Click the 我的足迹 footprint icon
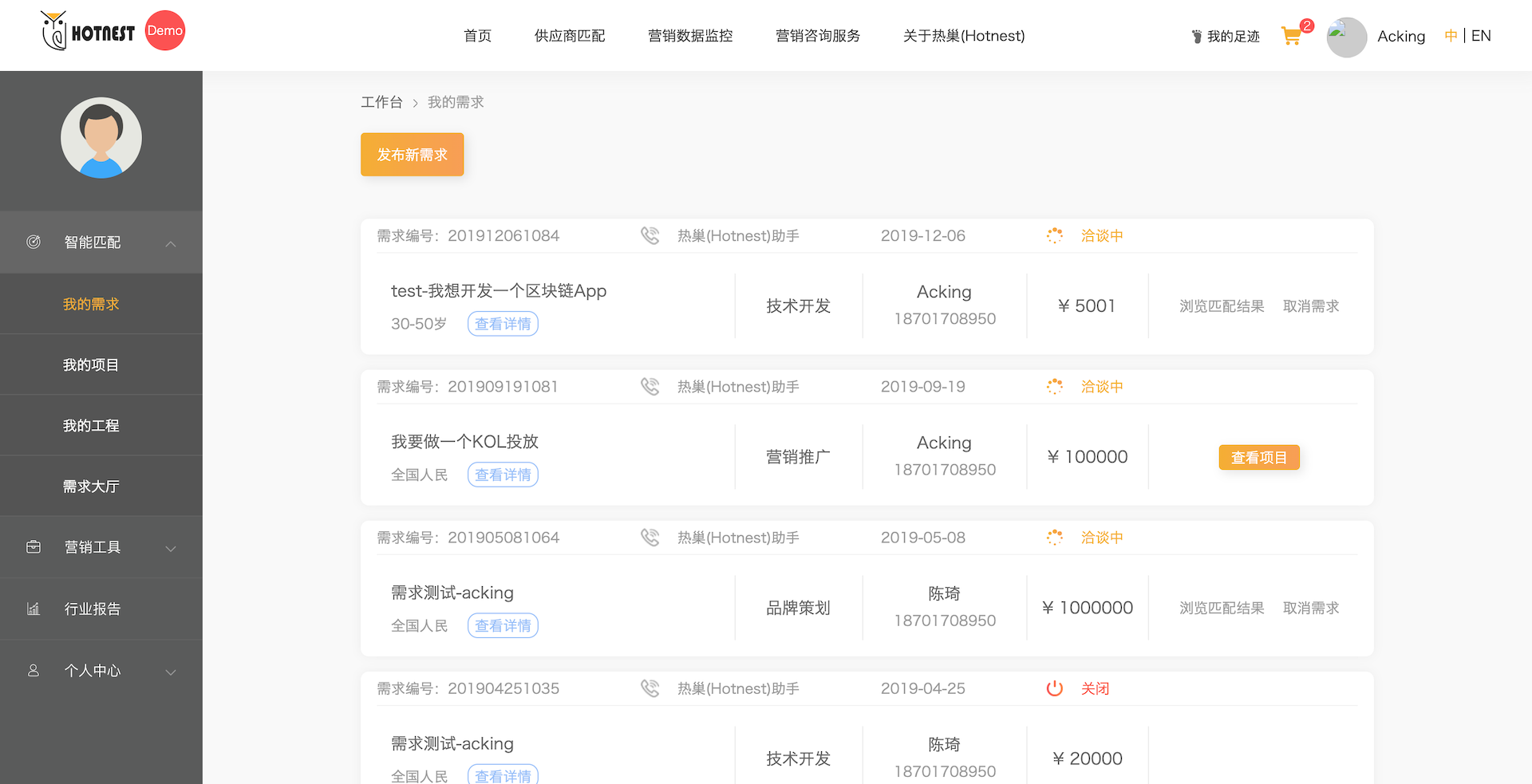This screenshot has height=784, width=1532. point(1196,37)
